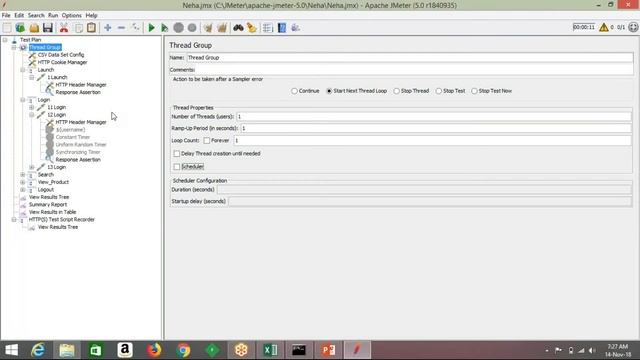640x360 pixels.
Task: Select CSV Data Set Config in tree
Action: (x=61, y=55)
